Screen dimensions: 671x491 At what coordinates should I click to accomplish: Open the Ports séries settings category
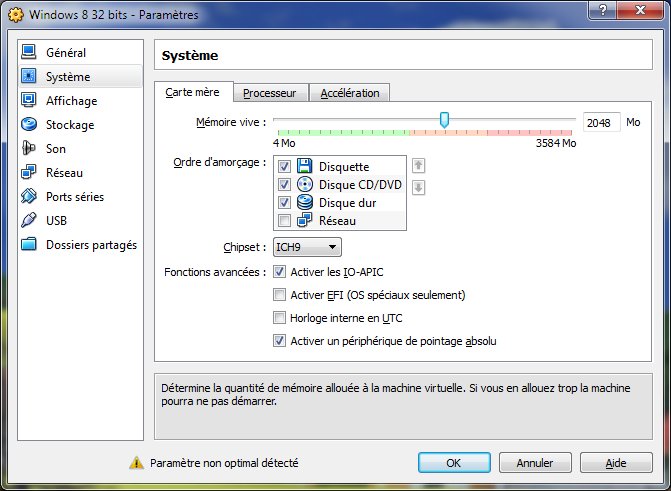[80, 196]
